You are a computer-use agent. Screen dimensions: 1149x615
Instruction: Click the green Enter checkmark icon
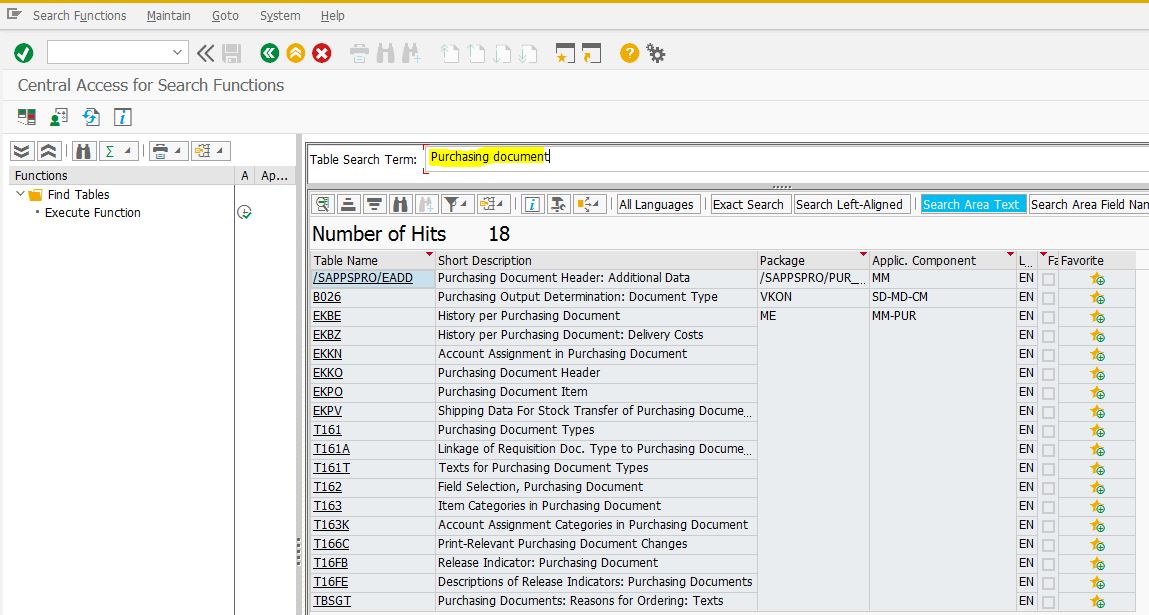24,53
